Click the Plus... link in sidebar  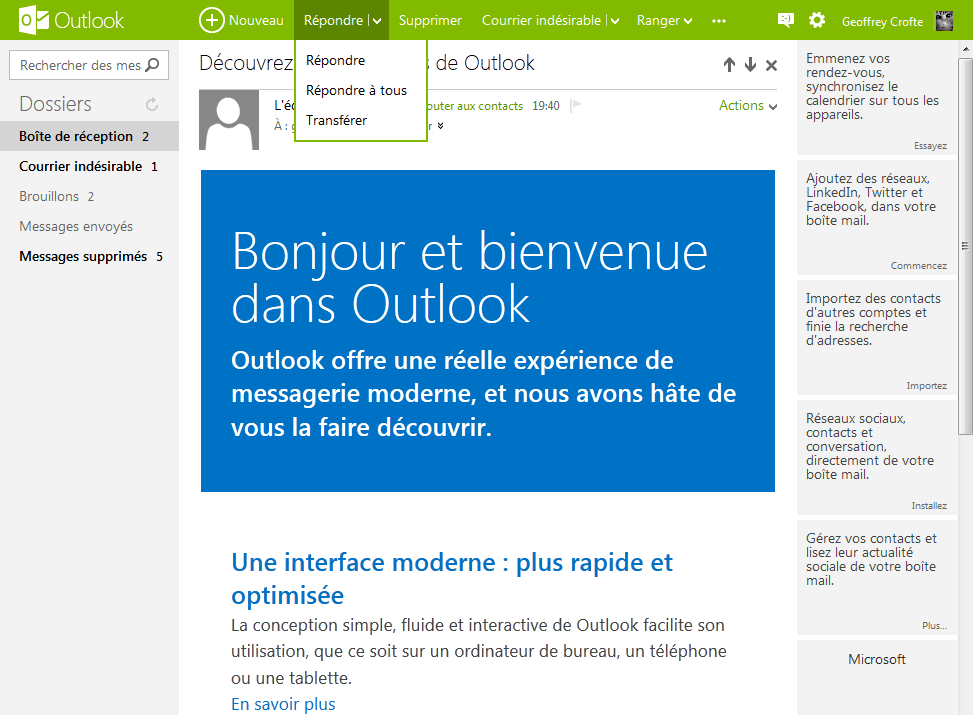click(934, 626)
